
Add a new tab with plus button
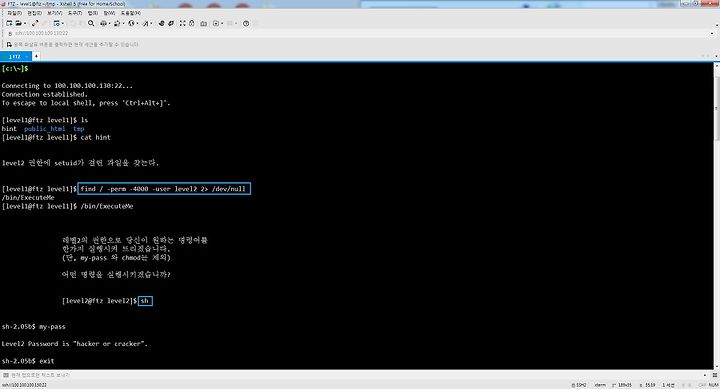[x=36, y=56]
